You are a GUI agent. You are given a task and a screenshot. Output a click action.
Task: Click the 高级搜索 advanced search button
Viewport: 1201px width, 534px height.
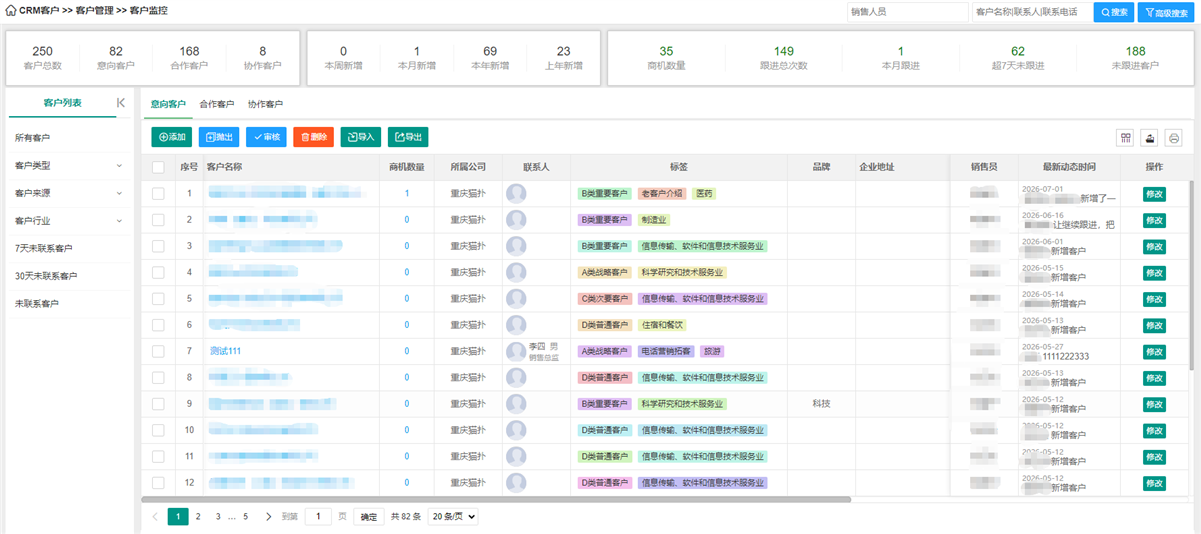(x=1166, y=13)
